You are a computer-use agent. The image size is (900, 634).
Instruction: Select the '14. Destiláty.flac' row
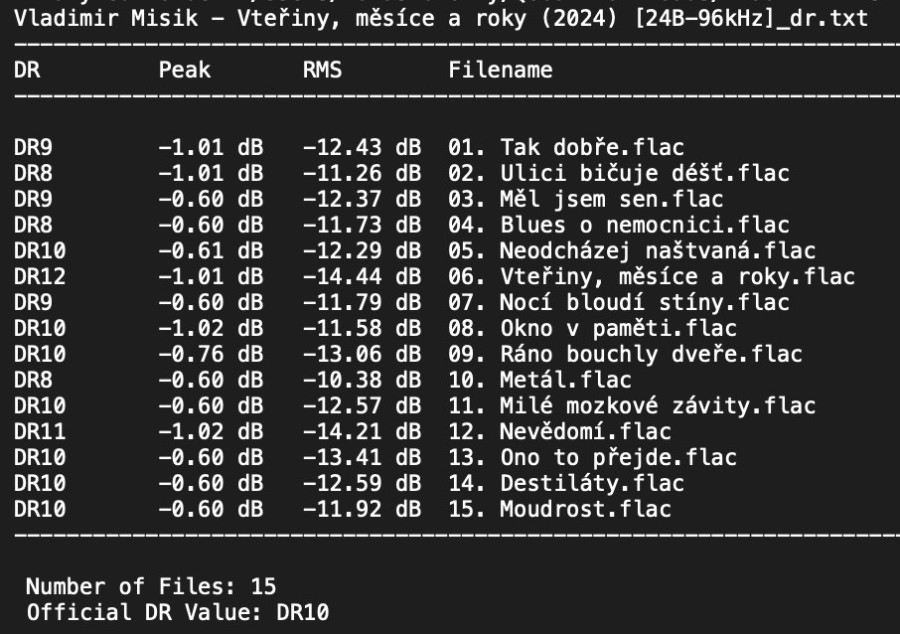click(x=566, y=485)
